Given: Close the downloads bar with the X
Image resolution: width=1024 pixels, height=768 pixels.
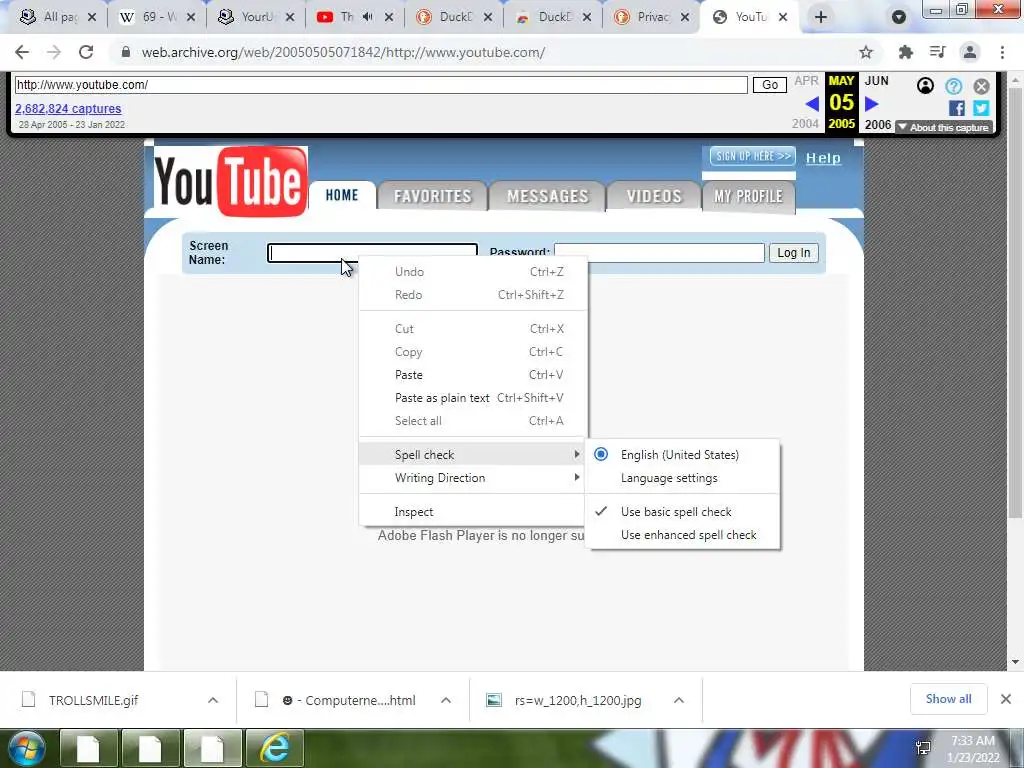Looking at the screenshot, I should [x=1006, y=699].
